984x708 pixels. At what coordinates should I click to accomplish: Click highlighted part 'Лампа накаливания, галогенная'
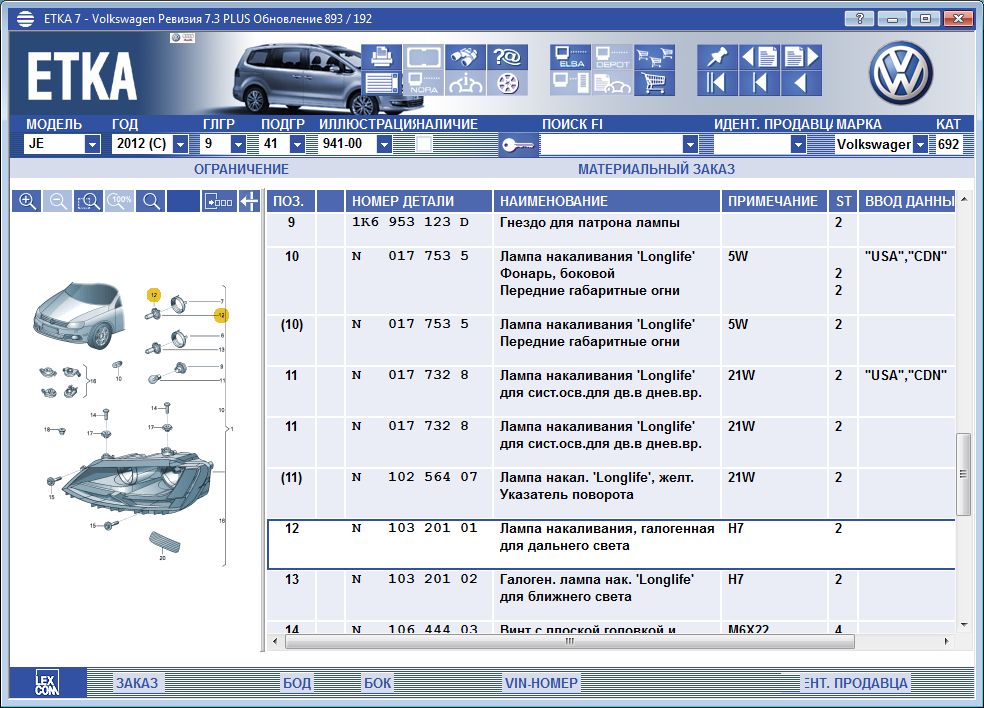pyautogui.click(x=611, y=544)
